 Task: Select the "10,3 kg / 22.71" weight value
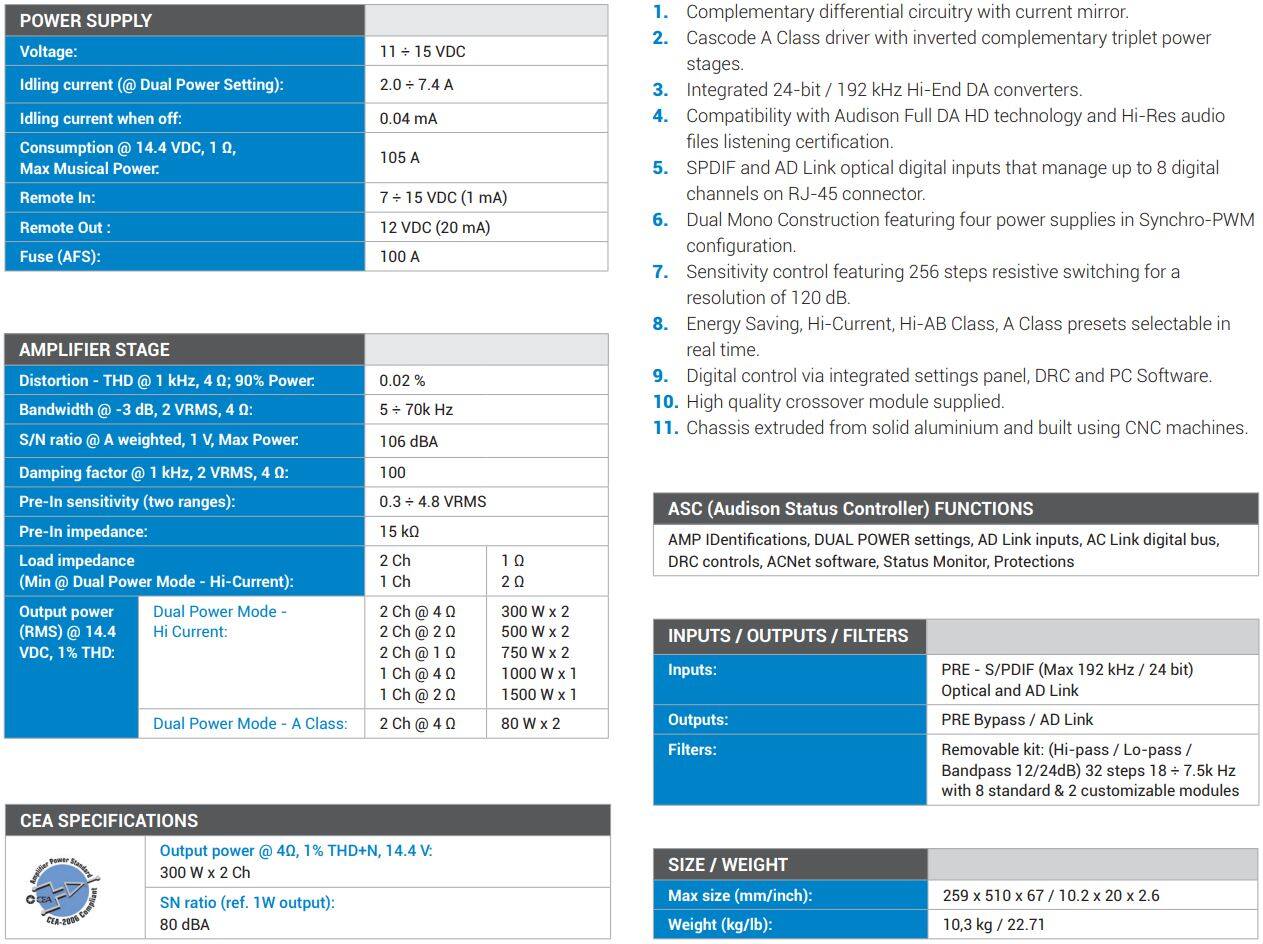(x=994, y=924)
